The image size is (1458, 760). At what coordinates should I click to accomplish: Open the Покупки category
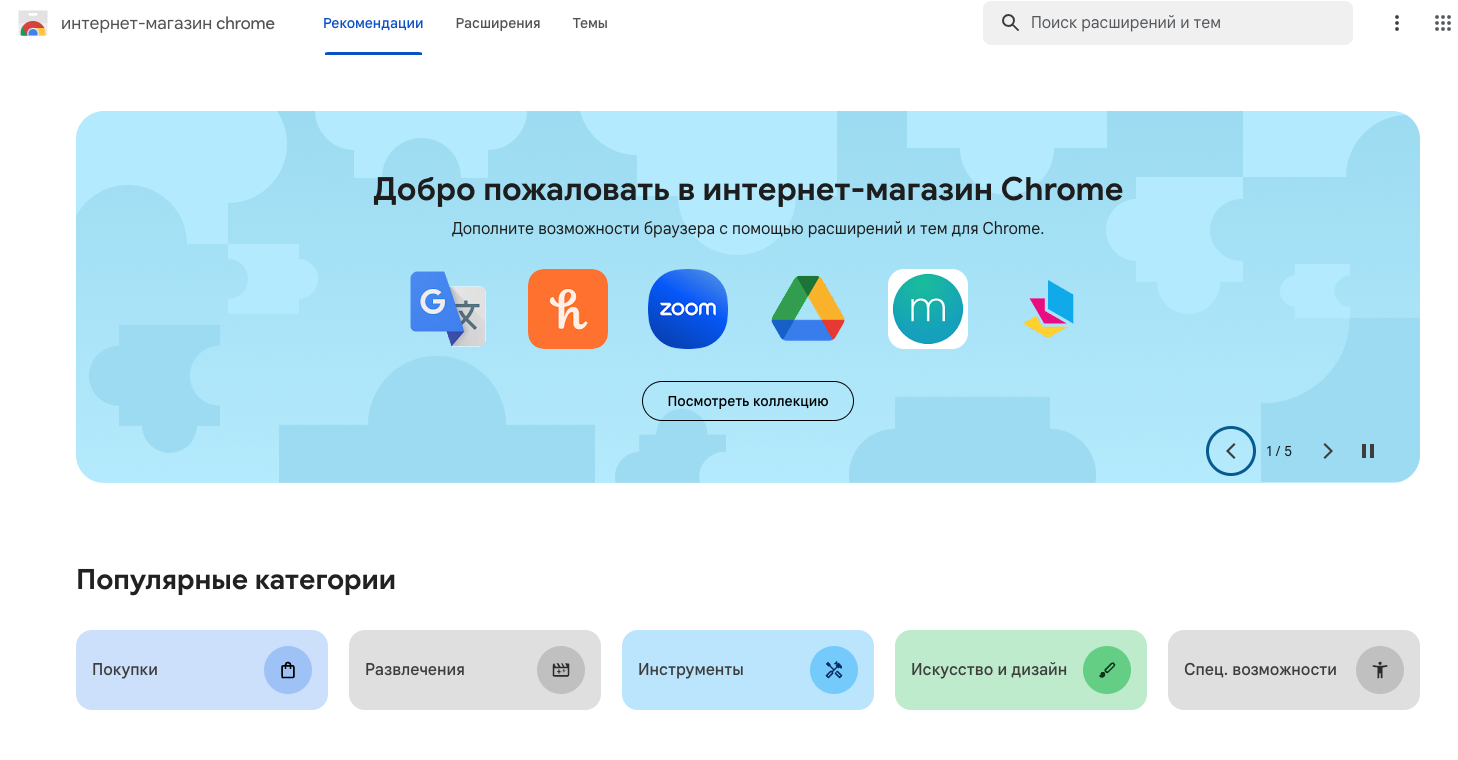pos(202,670)
